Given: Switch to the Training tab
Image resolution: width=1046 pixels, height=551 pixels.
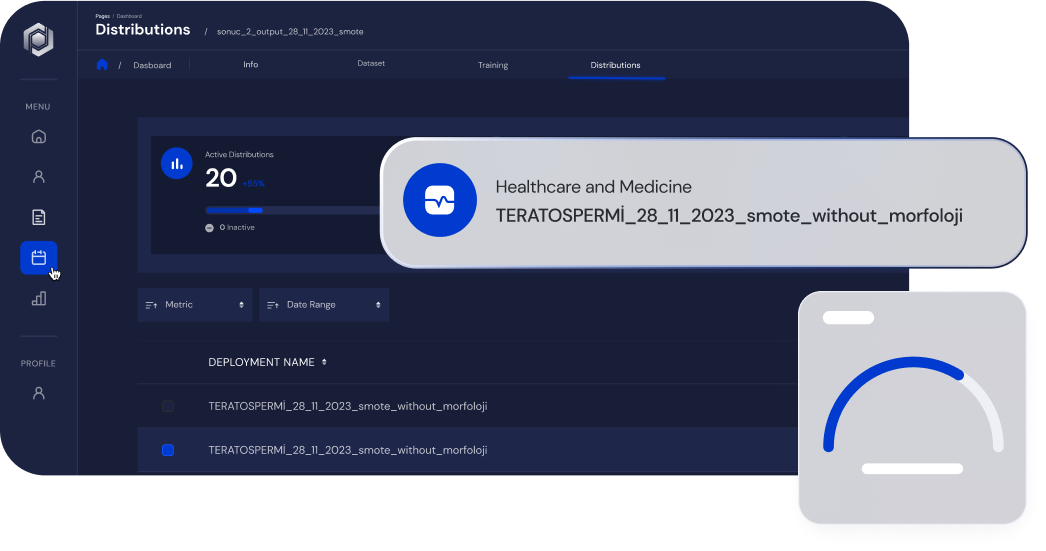Looking at the screenshot, I should pos(492,65).
